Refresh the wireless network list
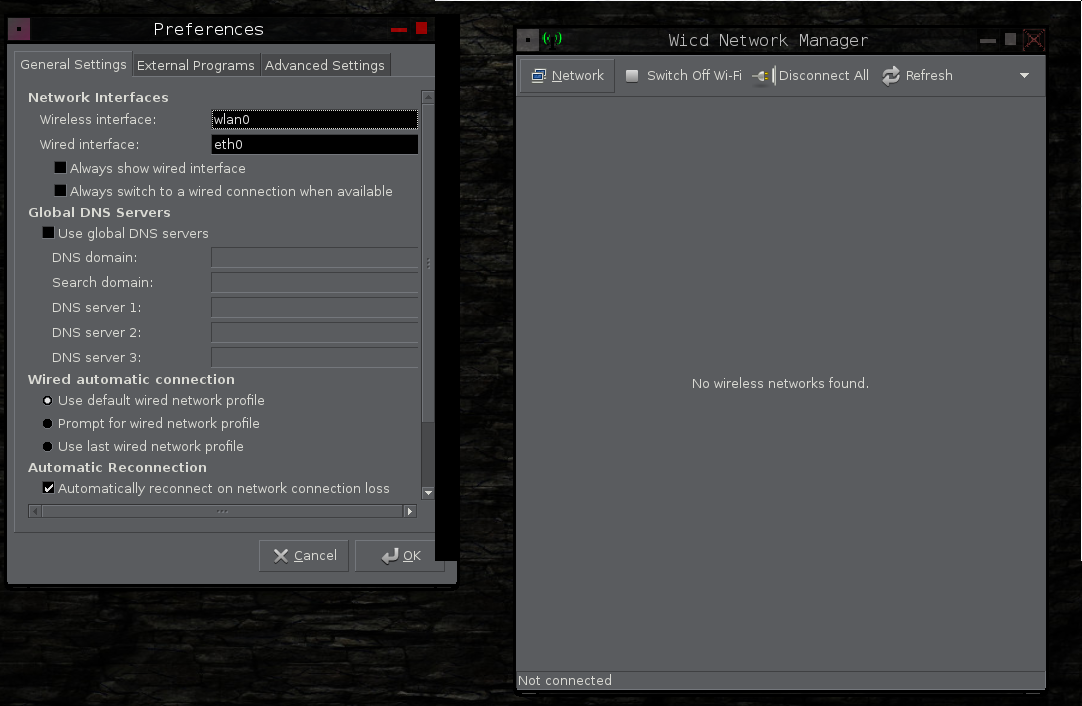This screenshot has width=1082, height=706. [x=917, y=75]
